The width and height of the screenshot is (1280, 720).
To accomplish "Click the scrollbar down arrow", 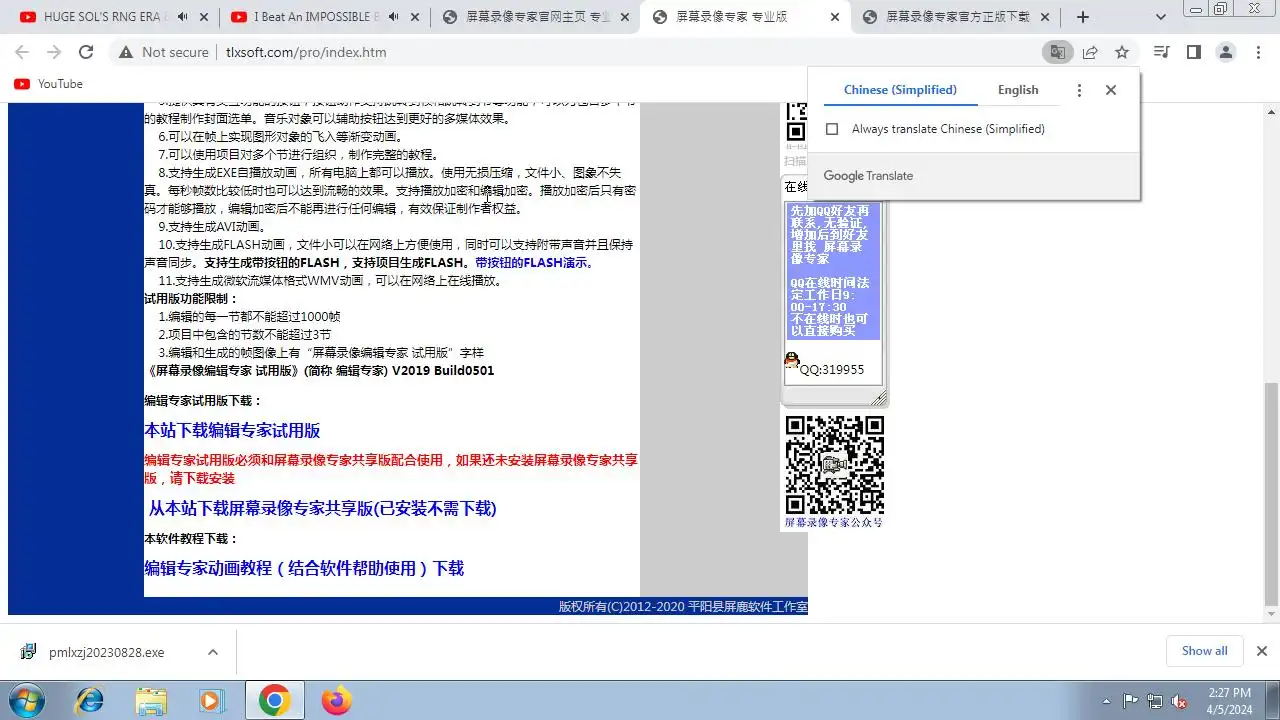I will coord(1271,616).
